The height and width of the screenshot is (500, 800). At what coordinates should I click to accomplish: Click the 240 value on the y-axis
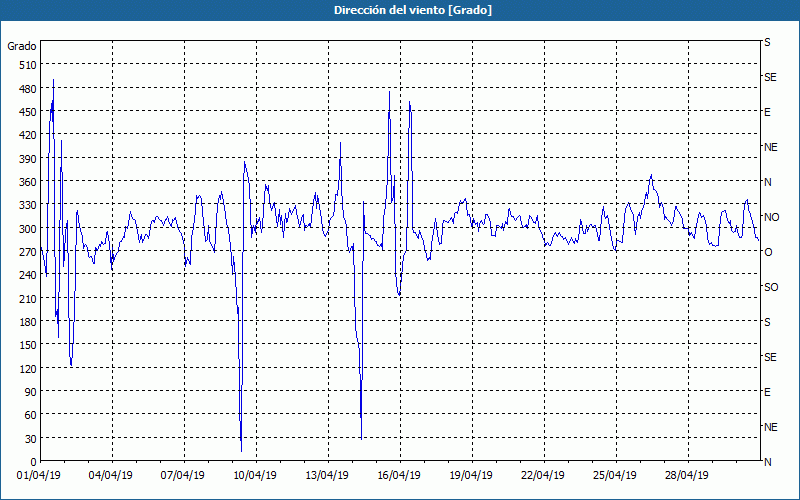coord(28,275)
